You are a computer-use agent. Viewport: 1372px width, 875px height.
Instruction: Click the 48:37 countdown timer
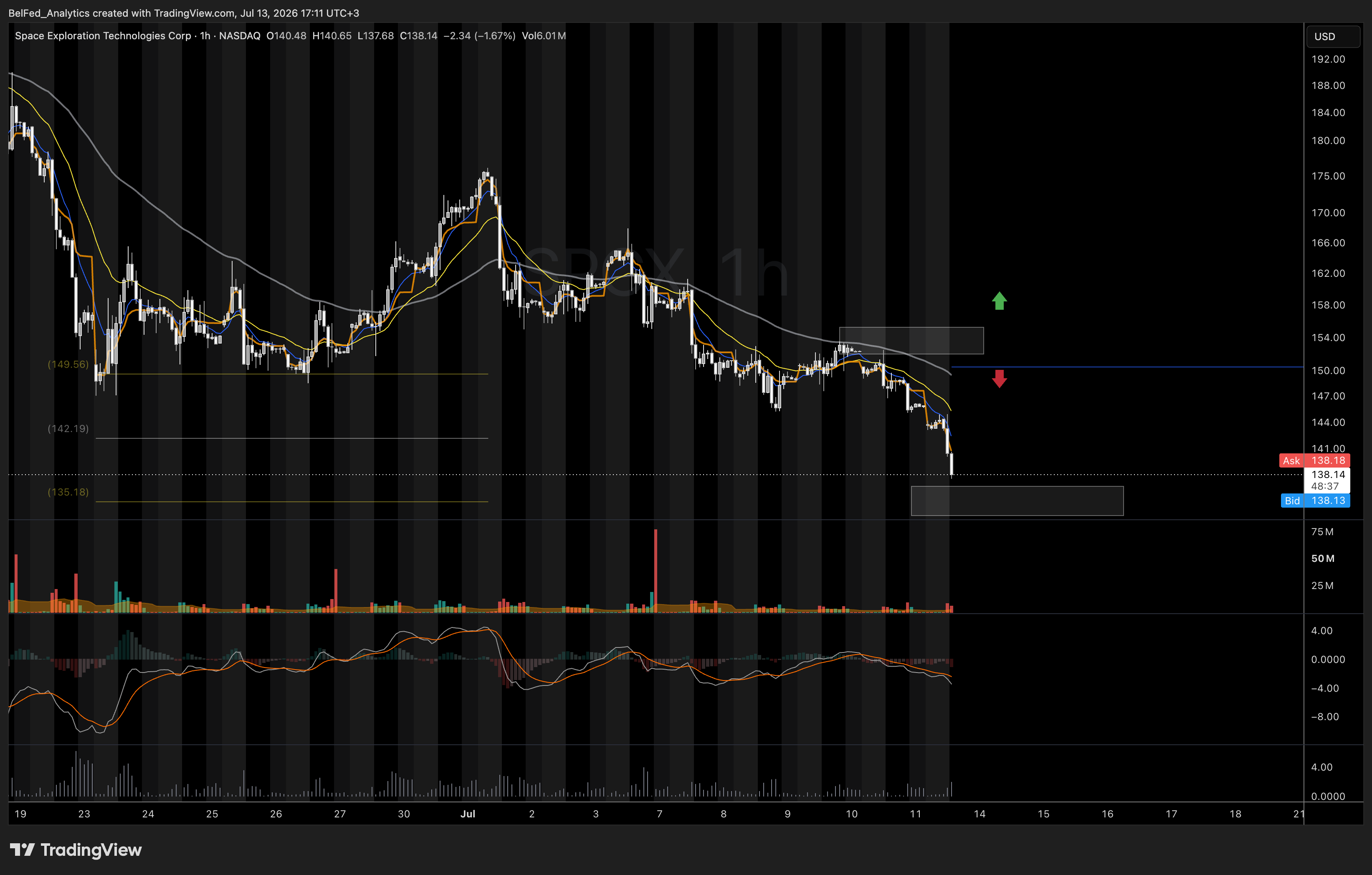pyautogui.click(x=1325, y=486)
